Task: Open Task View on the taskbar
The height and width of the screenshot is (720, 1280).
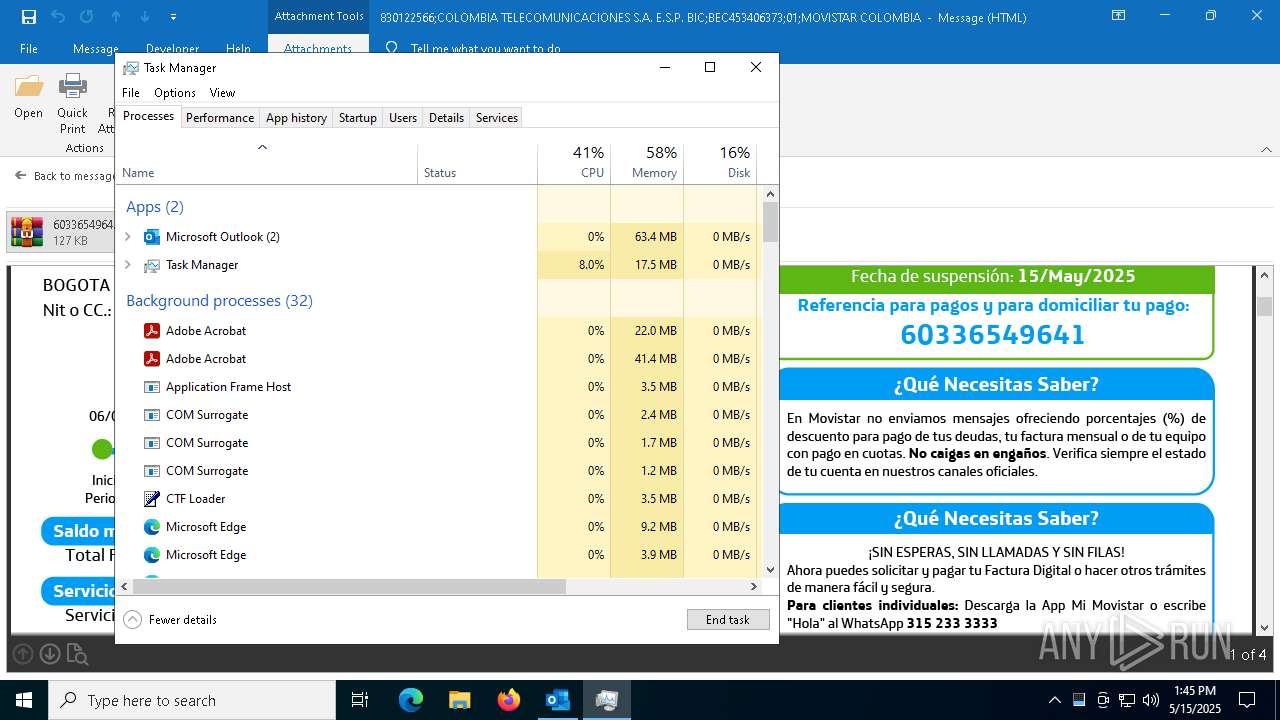Action: pos(360,700)
